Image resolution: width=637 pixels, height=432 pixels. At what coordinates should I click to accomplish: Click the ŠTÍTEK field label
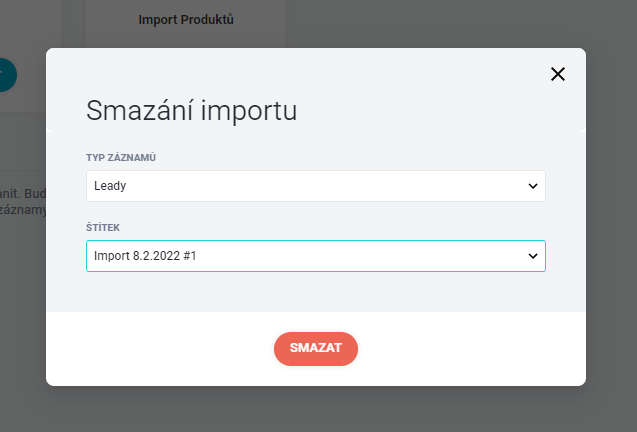[103, 228]
